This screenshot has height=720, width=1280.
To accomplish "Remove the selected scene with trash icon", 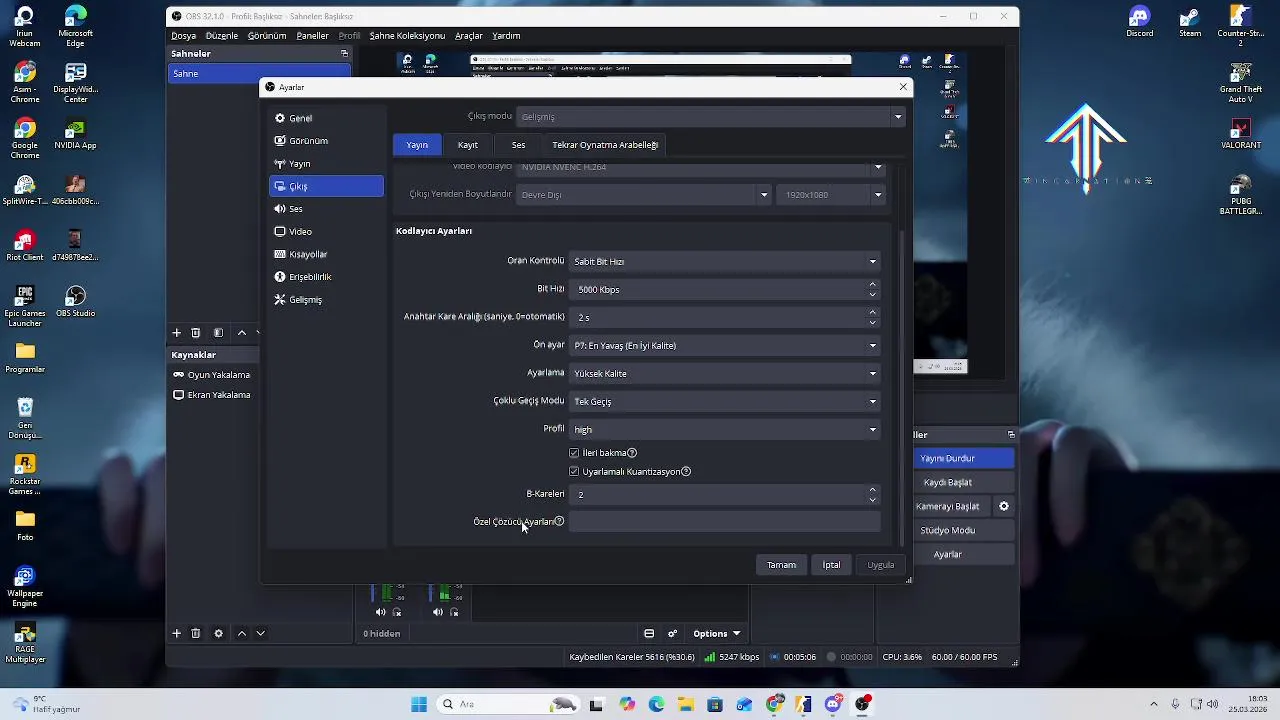I will (195, 332).
